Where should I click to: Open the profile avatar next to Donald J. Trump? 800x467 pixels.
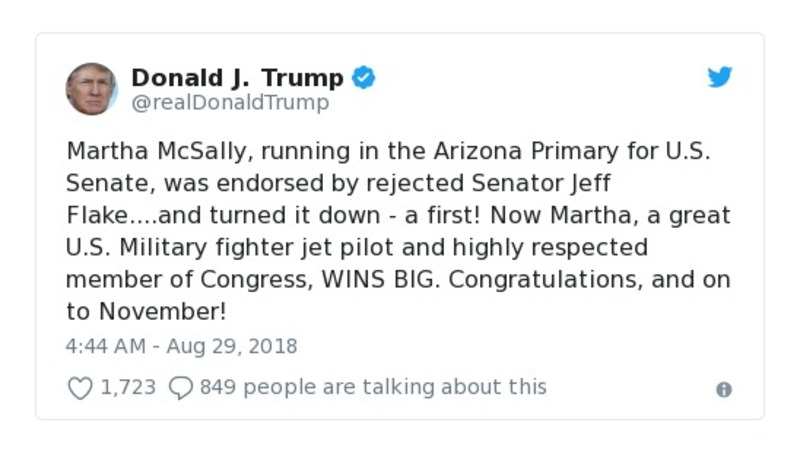91,88
